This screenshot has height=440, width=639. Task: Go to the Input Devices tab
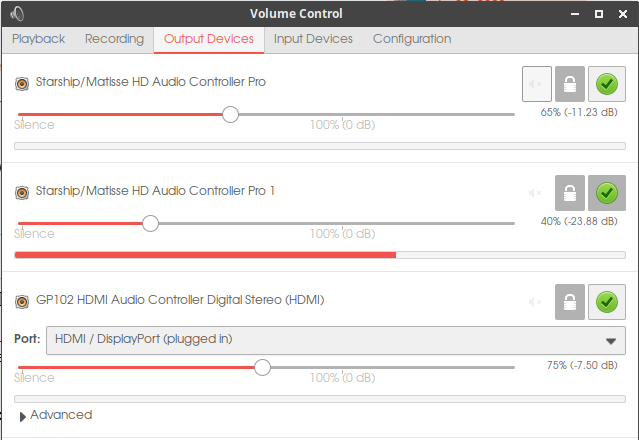point(313,39)
